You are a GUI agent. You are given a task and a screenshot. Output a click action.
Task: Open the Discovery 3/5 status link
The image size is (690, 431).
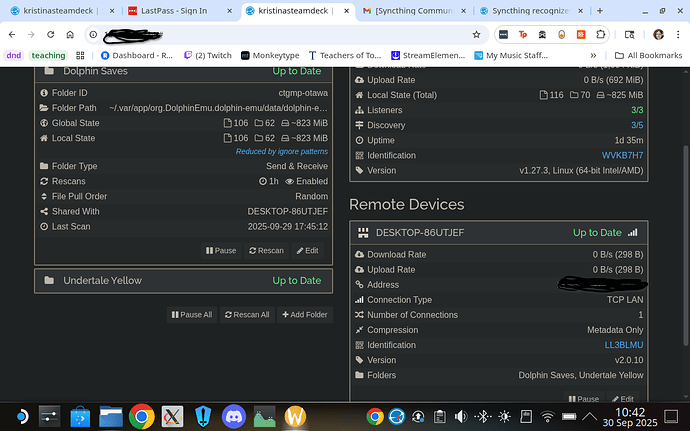pyautogui.click(x=637, y=125)
